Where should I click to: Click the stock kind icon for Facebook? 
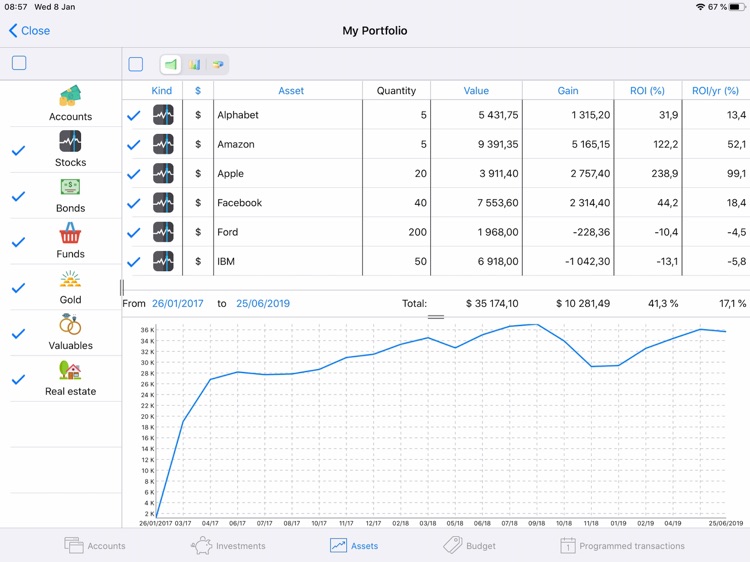pos(163,203)
